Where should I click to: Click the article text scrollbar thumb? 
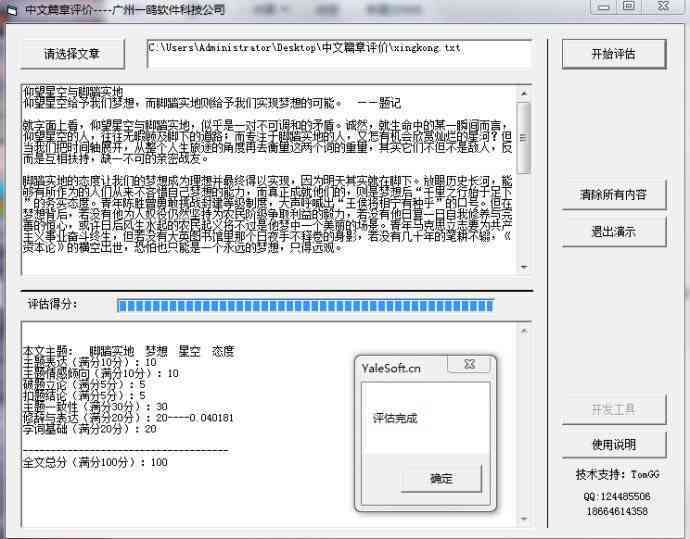tap(524, 138)
